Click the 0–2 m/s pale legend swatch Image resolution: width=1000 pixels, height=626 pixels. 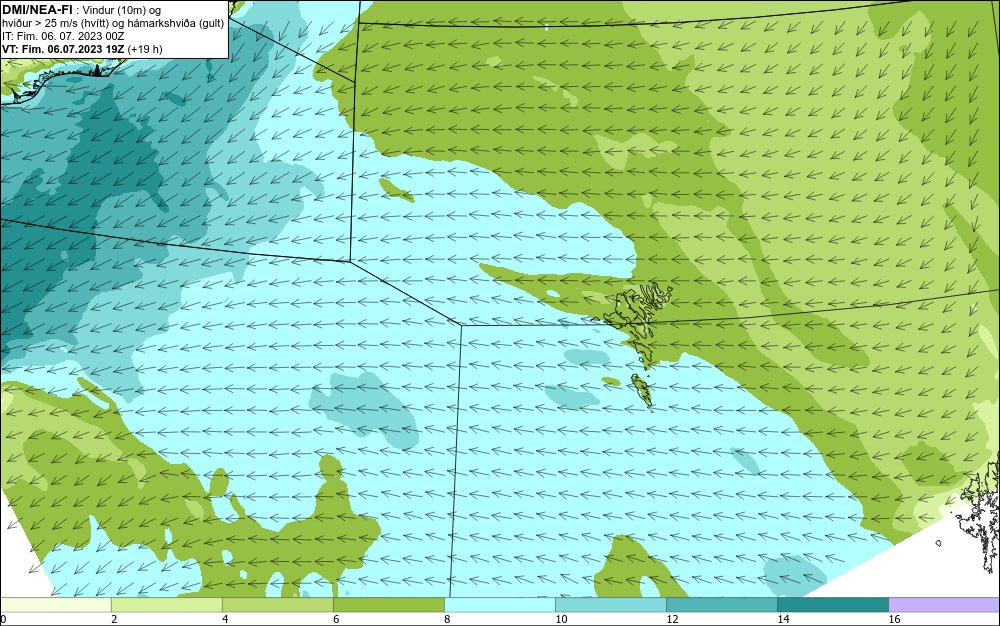[x=56, y=605]
